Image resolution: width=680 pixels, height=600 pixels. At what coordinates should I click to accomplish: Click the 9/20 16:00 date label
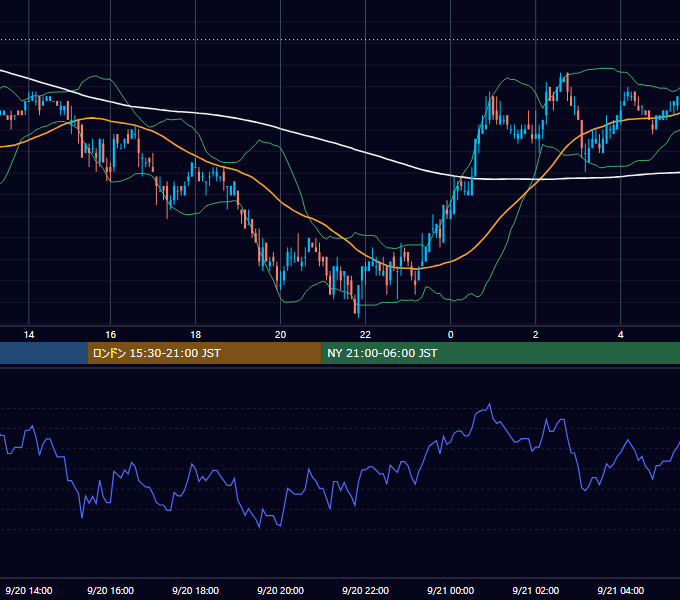(111, 590)
